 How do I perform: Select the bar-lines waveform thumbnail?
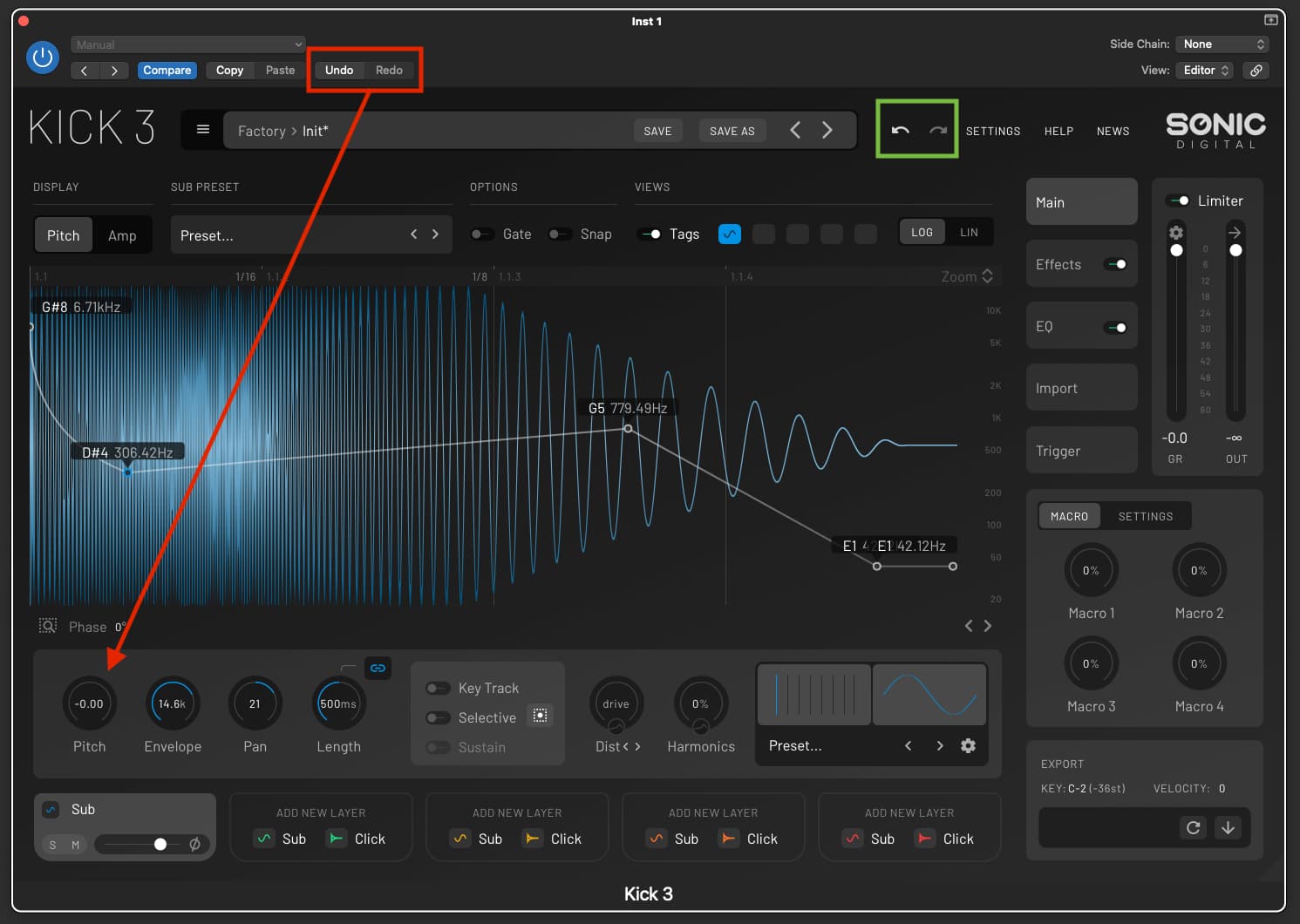[814, 695]
